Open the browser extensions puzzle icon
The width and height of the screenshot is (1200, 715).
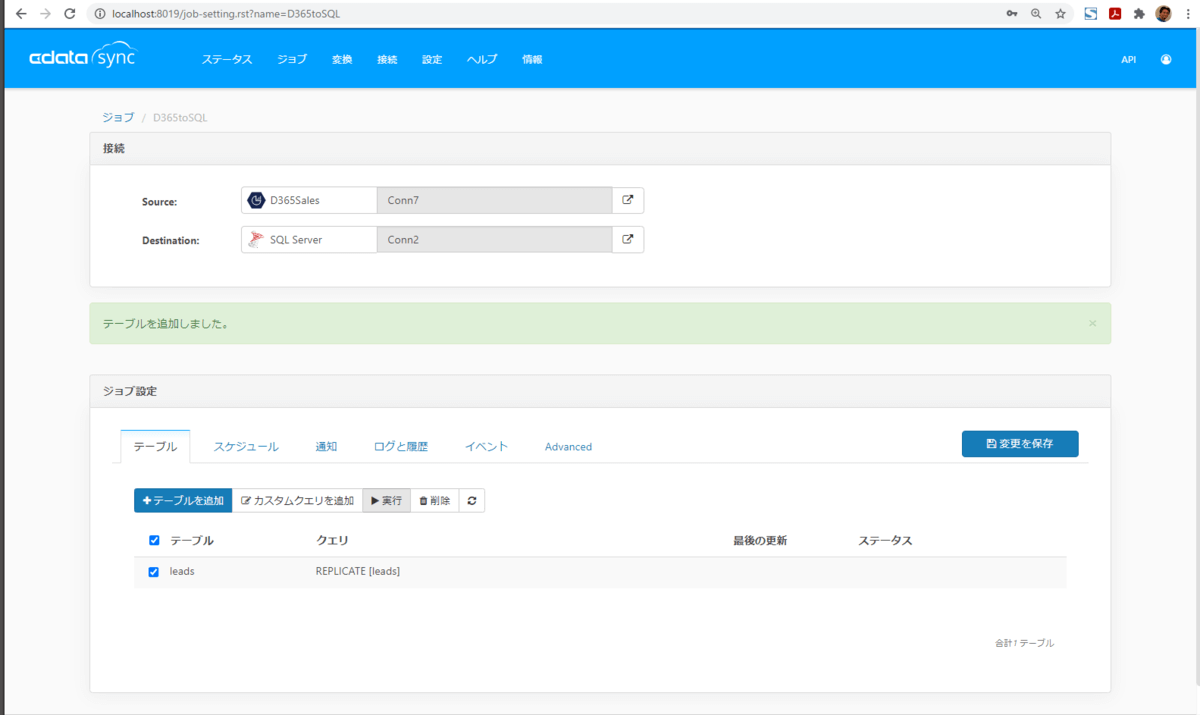[1139, 14]
